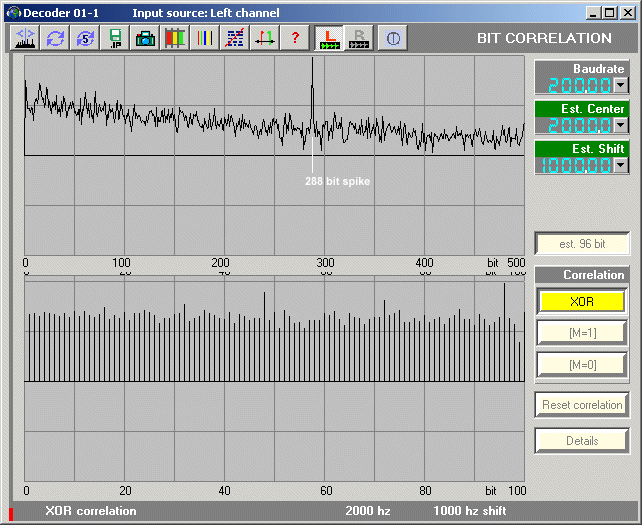Open the Est. Shift dropdown arrow
The height and width of the screenshot is (525, 642).
point(621,165)
